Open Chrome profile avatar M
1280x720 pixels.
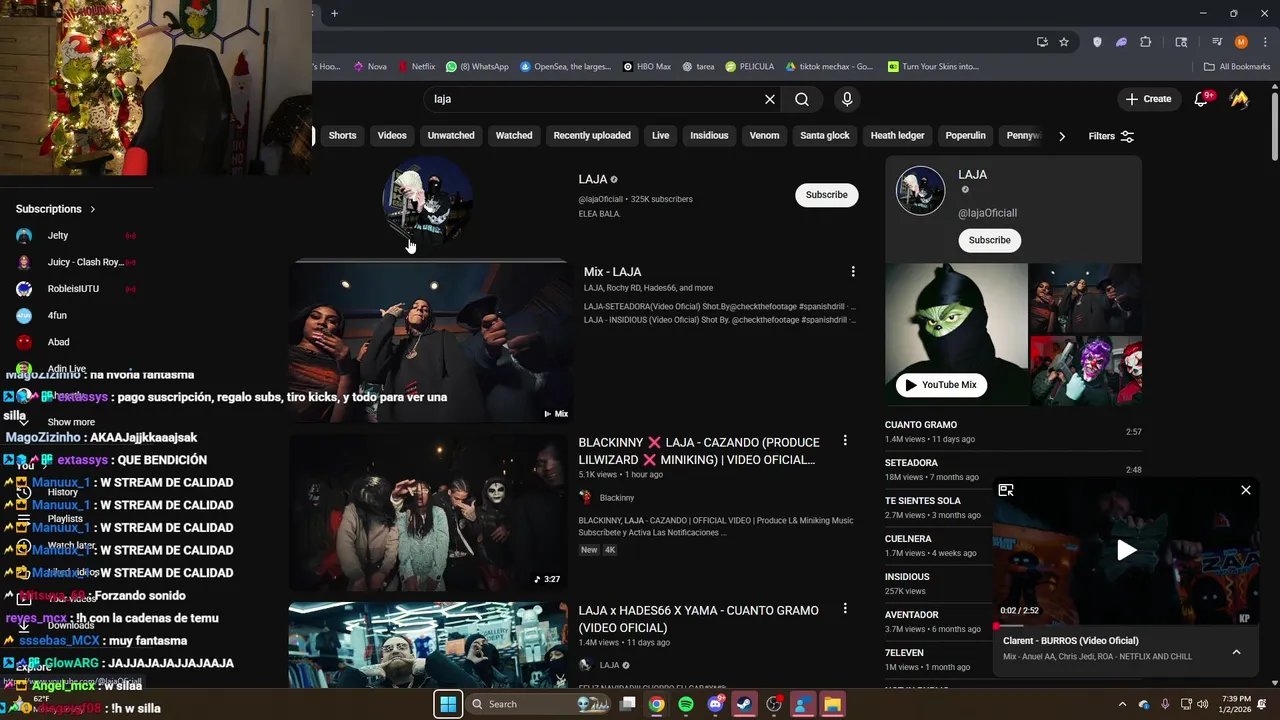point(1241,42)
